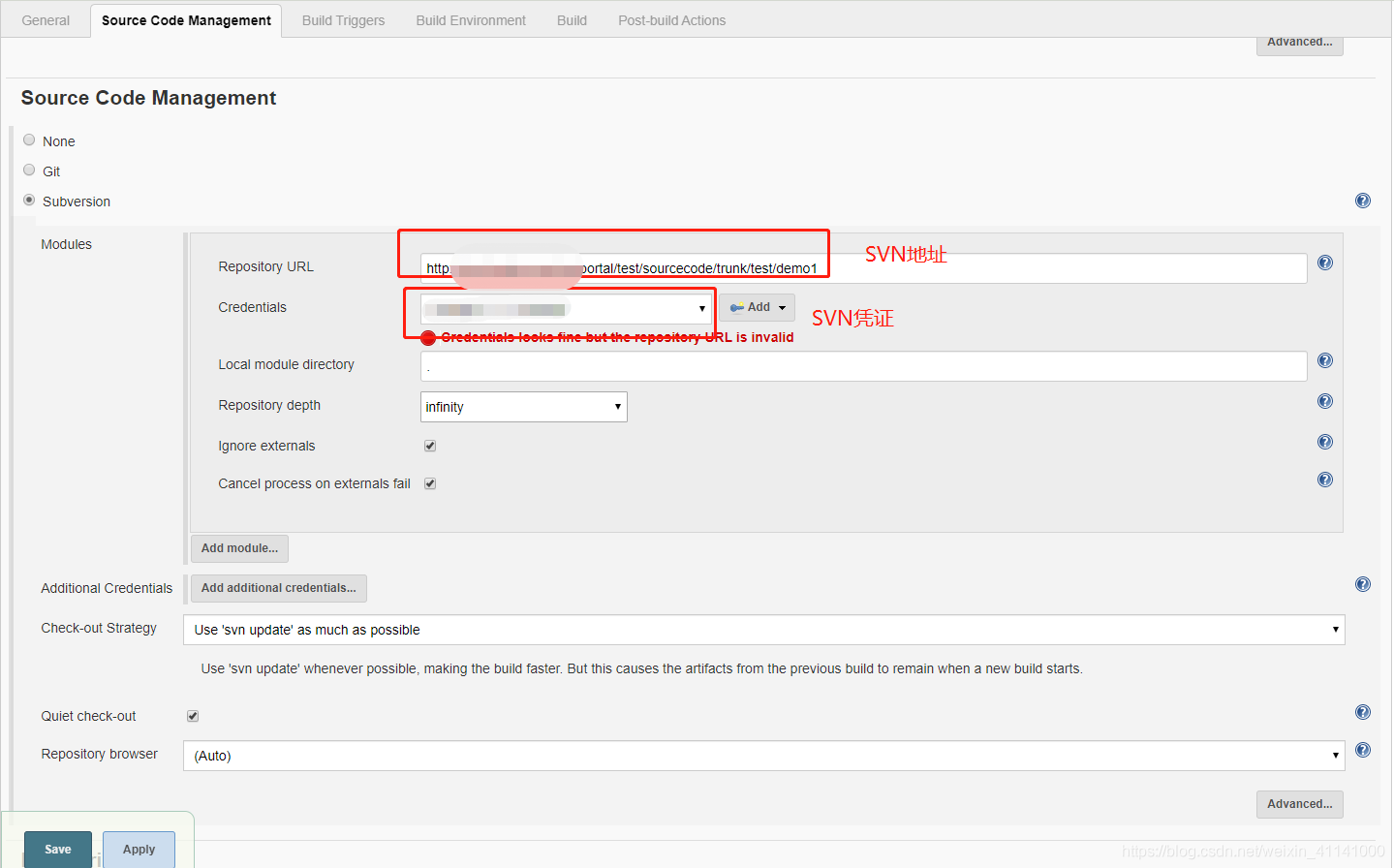Open help for Repository depth
Image resolution: width=1394 pixels, height=868 pixels.
pos(1325,401)
